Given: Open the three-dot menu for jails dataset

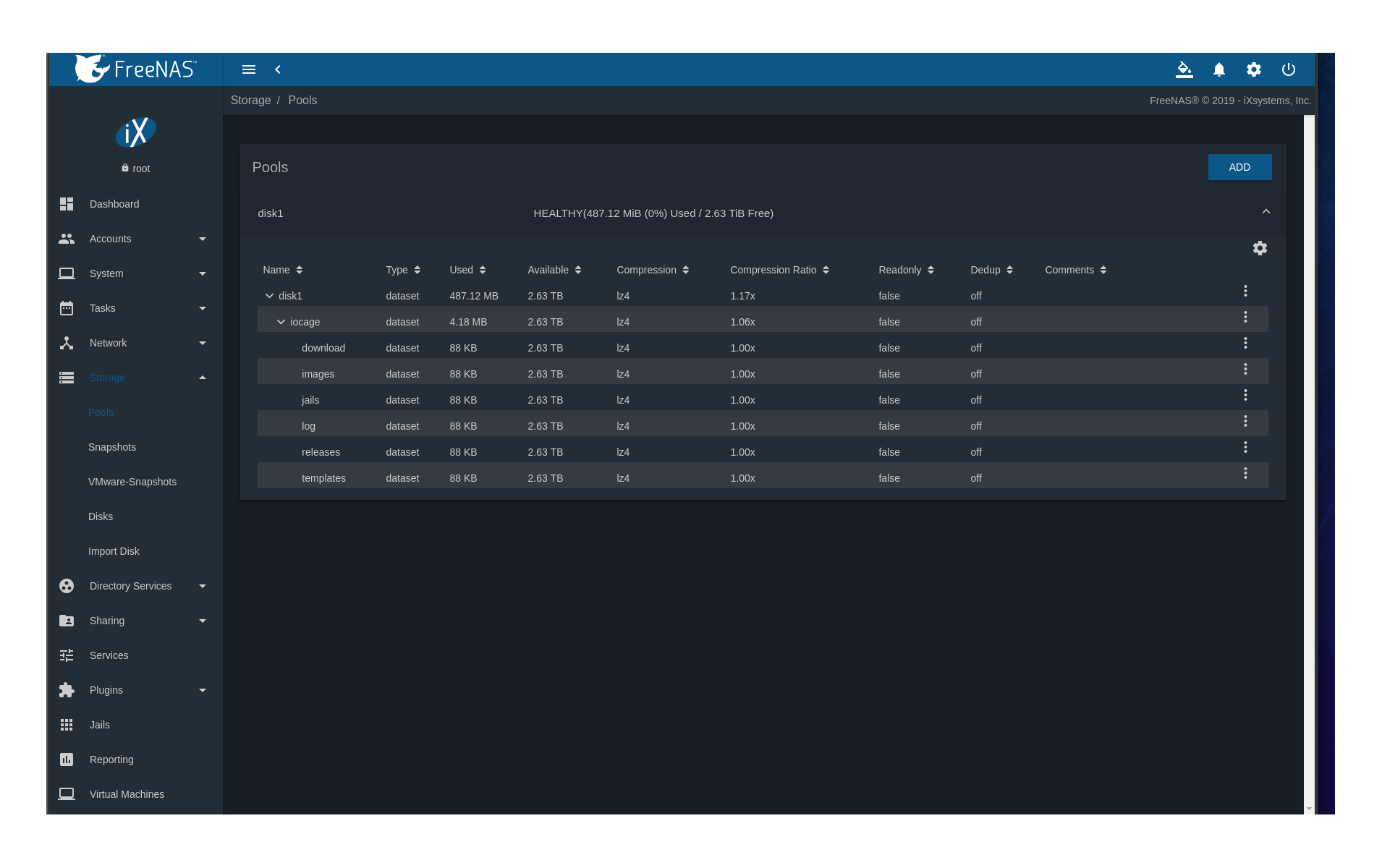Looking at the screenshot, I should (x=1245, y=395).
